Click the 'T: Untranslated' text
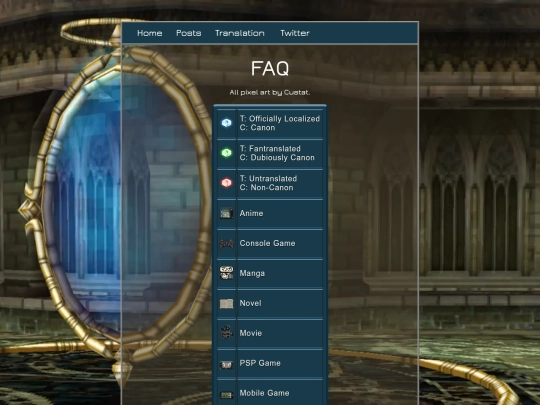Viewport: 540px width, 405px height. (x=268, y=179)
